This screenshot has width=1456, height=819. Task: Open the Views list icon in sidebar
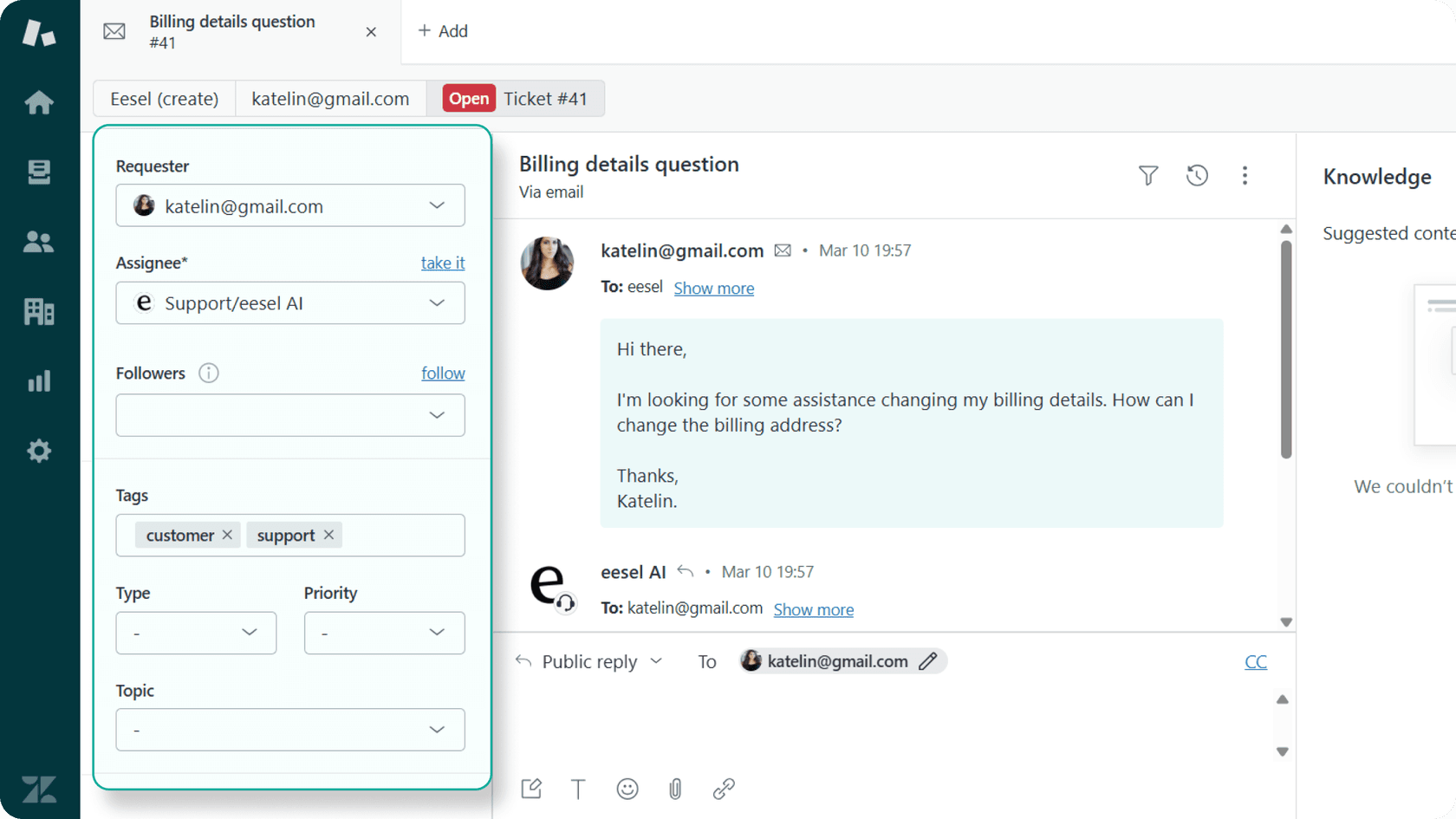[x=39, y=172]
